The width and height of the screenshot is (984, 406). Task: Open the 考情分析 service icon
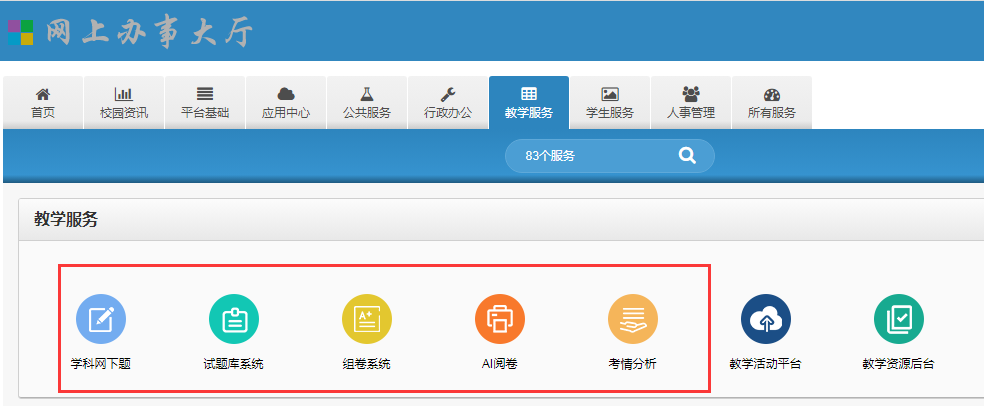[x=633, y=320]
